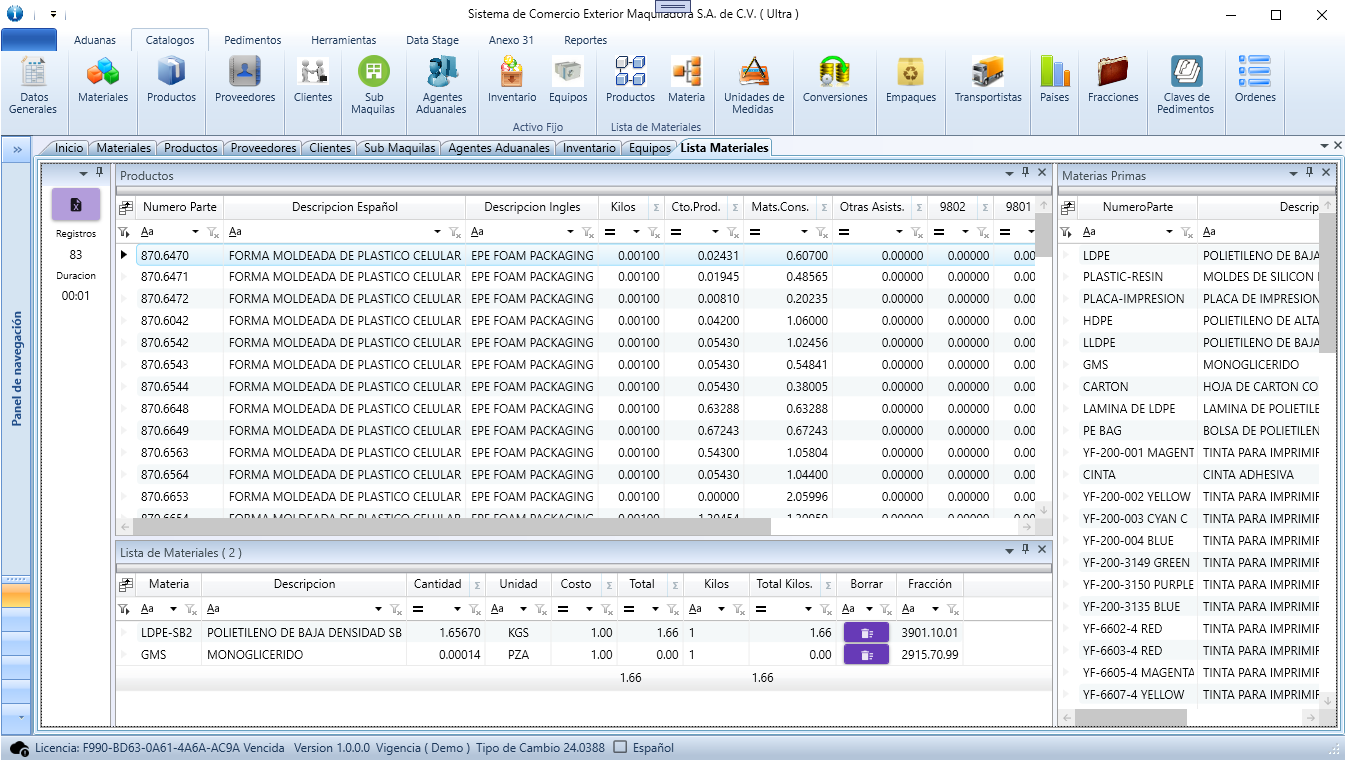
Task: Click the Productos grid horizontal scrollbar
Action: click(x=450, y=526)
